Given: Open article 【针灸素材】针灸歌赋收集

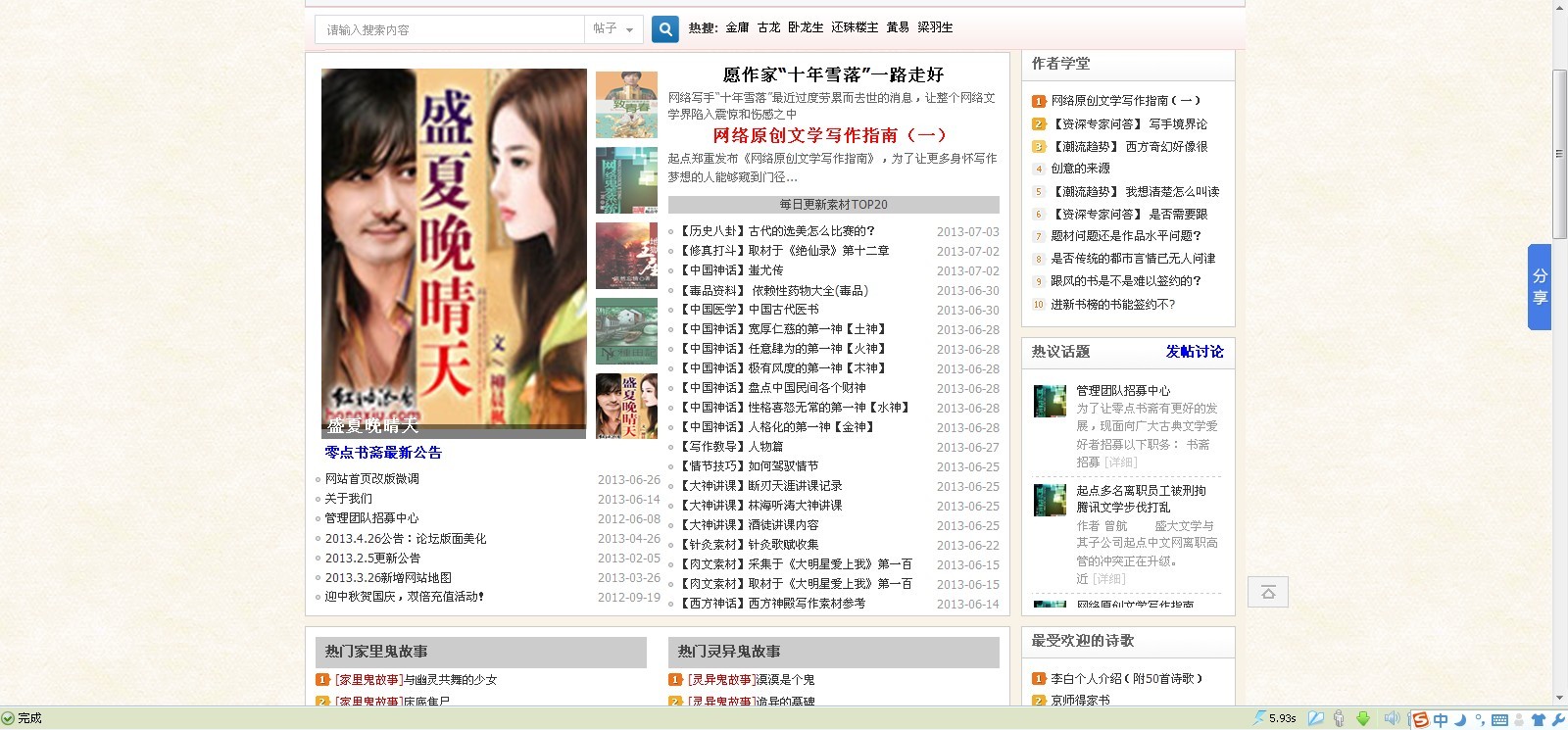Looking at the screenshot, I should 748,545.
